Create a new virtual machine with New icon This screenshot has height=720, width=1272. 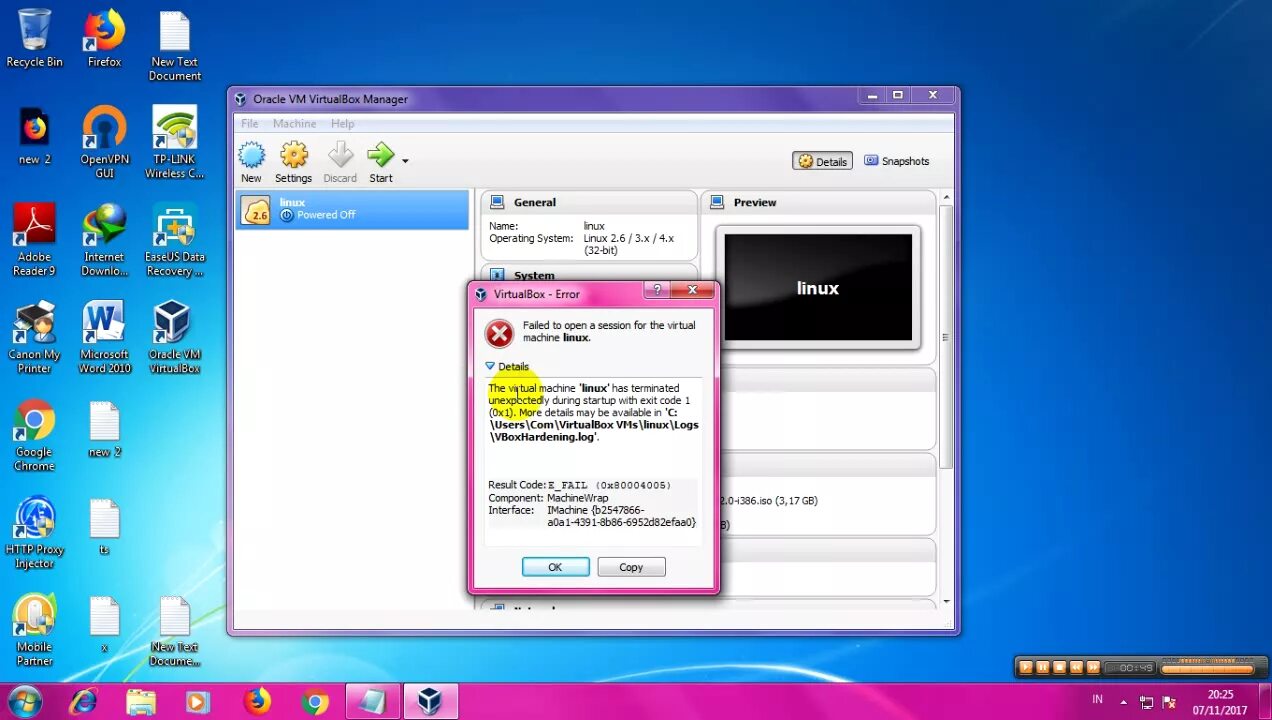pos(251,159)
